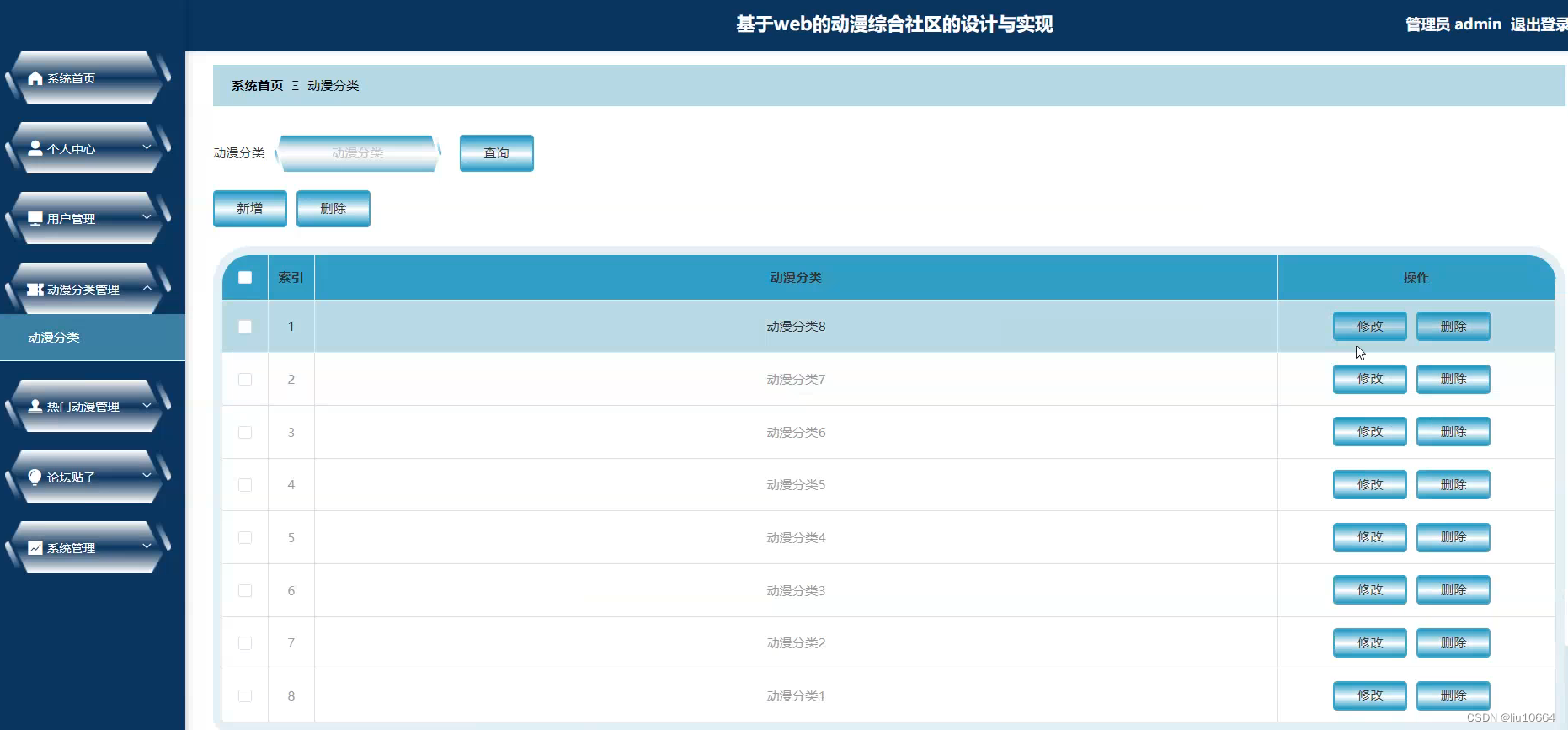Screen dimensions: 1568x730
Task: Click 修改 for 动漫分类7
Action: point(1370,379)
